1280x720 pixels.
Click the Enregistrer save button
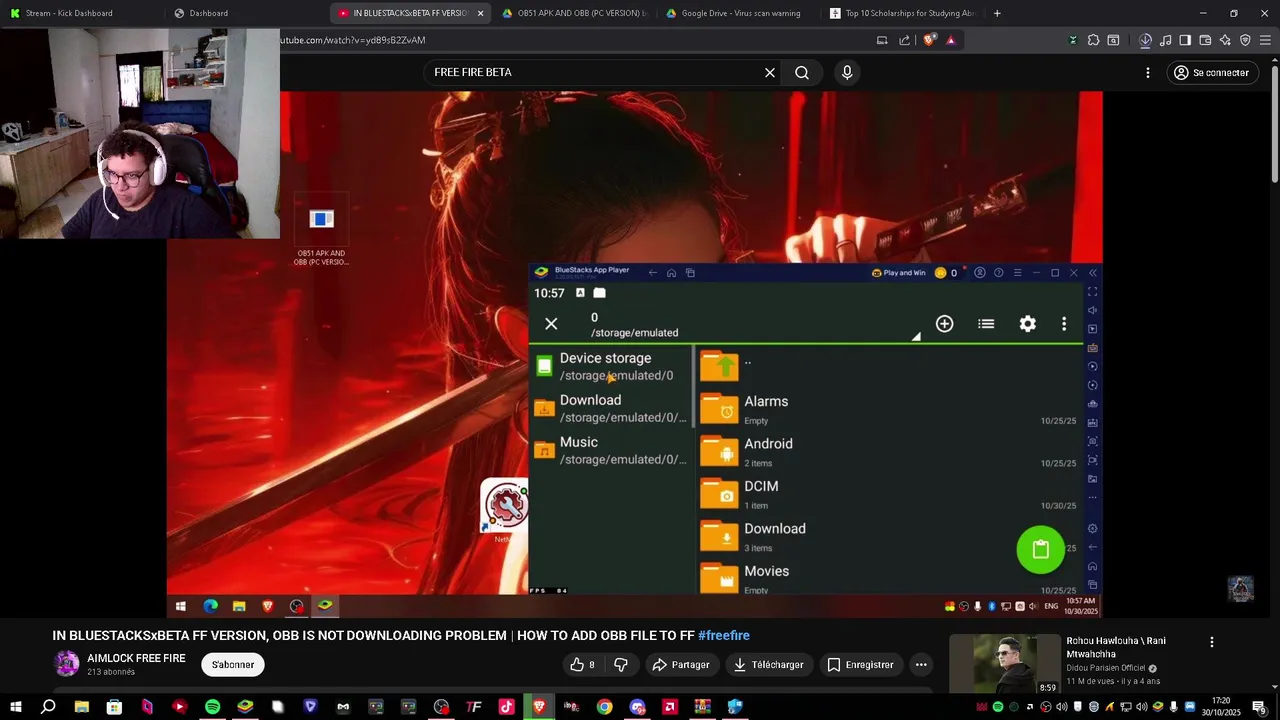click(x=860, y=664)
